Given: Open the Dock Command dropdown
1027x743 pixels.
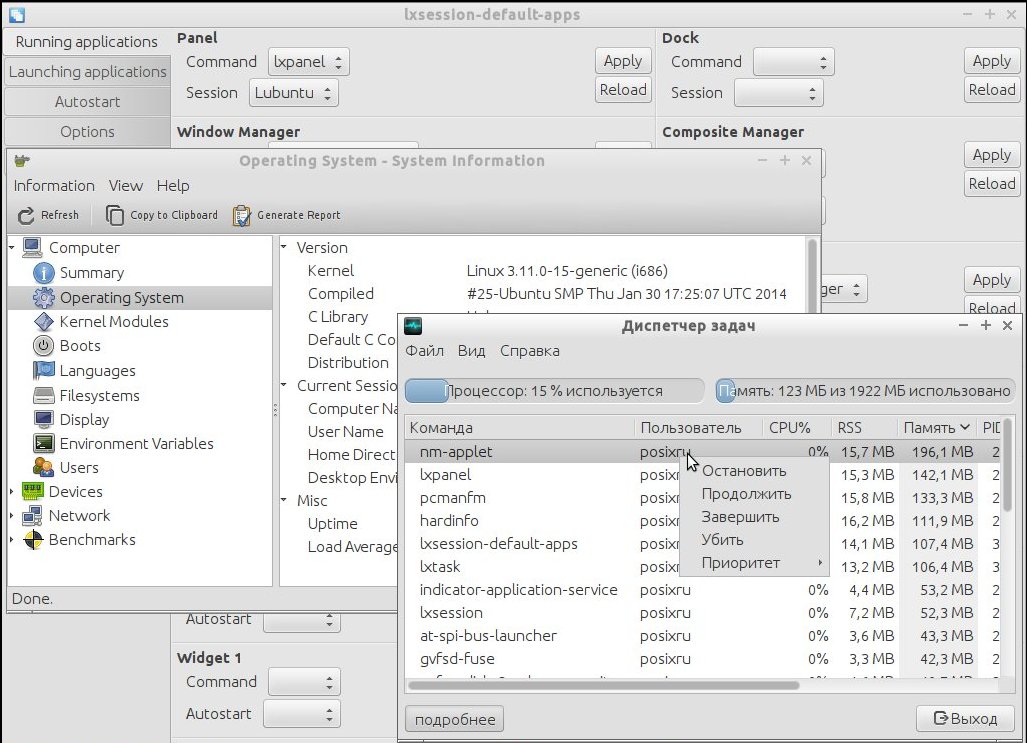Looking at the screenshot, I should tap(794, 62).
